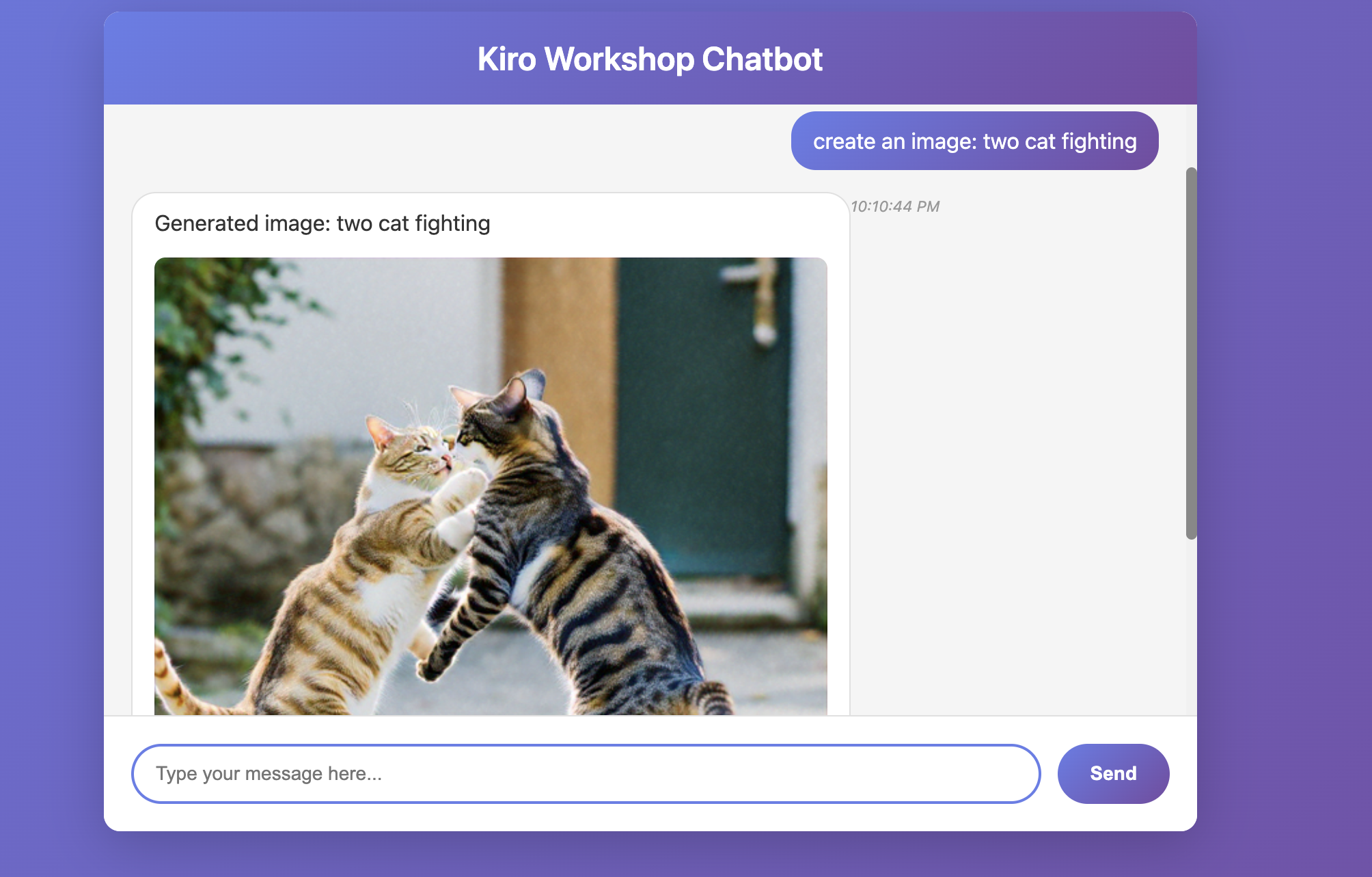Click the scrollbar track below the thumb
The image size is (1372, 877).
[1191, 628]
